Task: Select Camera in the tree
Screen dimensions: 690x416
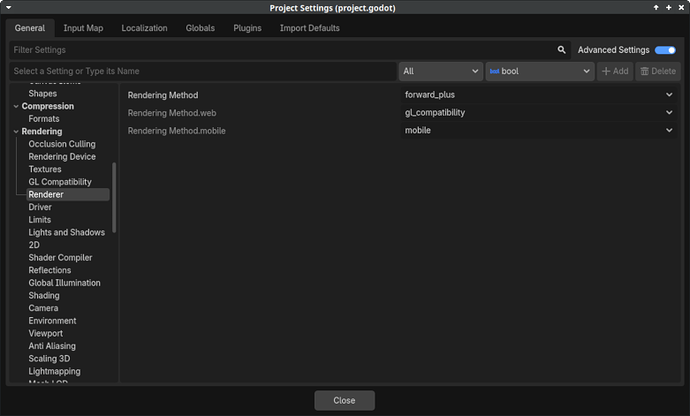Action: pos(43,308)
